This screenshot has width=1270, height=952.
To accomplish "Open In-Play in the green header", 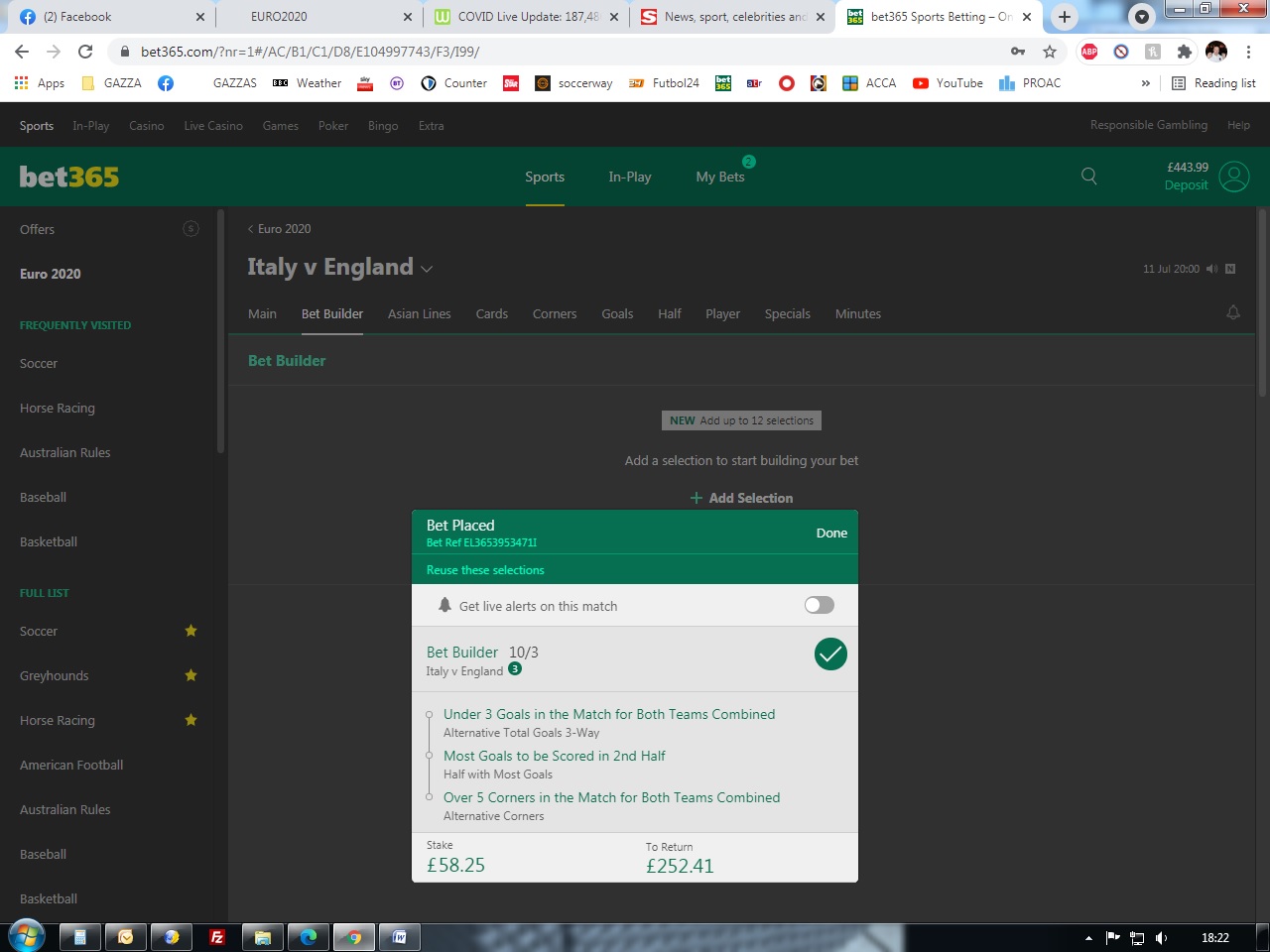I will tap(630, 177).
